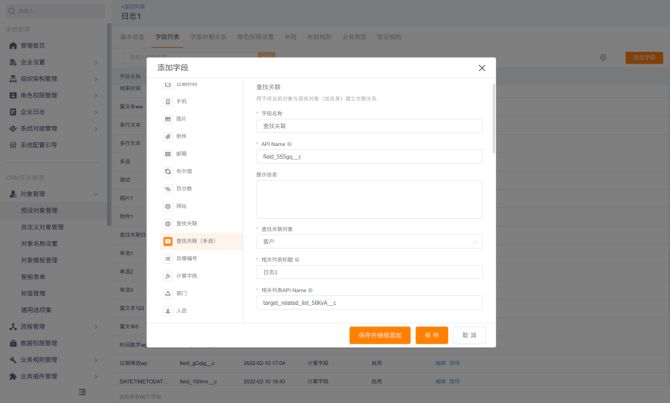Viewport: 670px width, 403px height.
Task: Choose the 百分数 percent field type
Action: click(183, 188)
